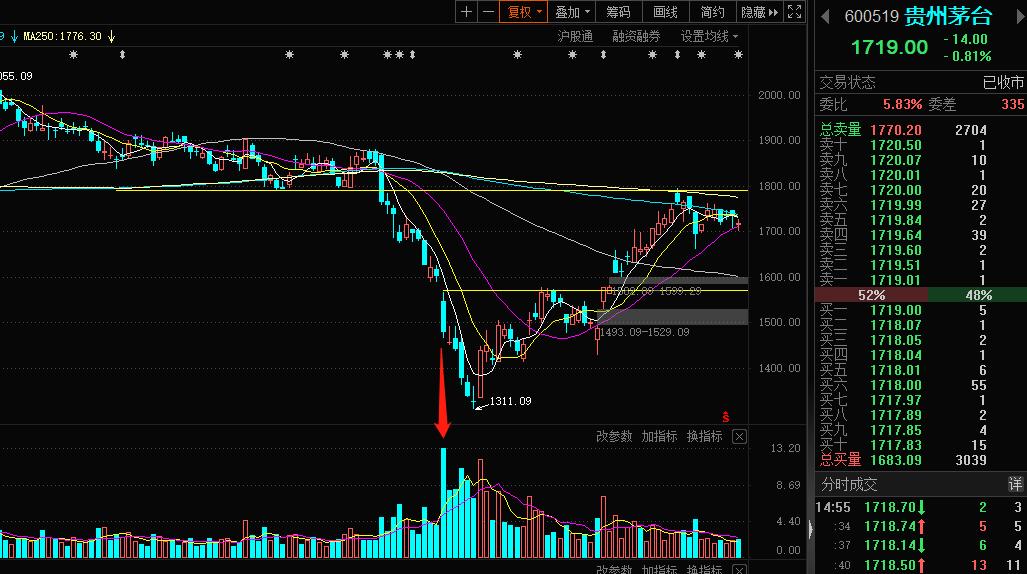This screenshot has height=574, width=1027.
Task: Open the 设置均线 moving average settings dropdown
Action: tap(709, 36)
